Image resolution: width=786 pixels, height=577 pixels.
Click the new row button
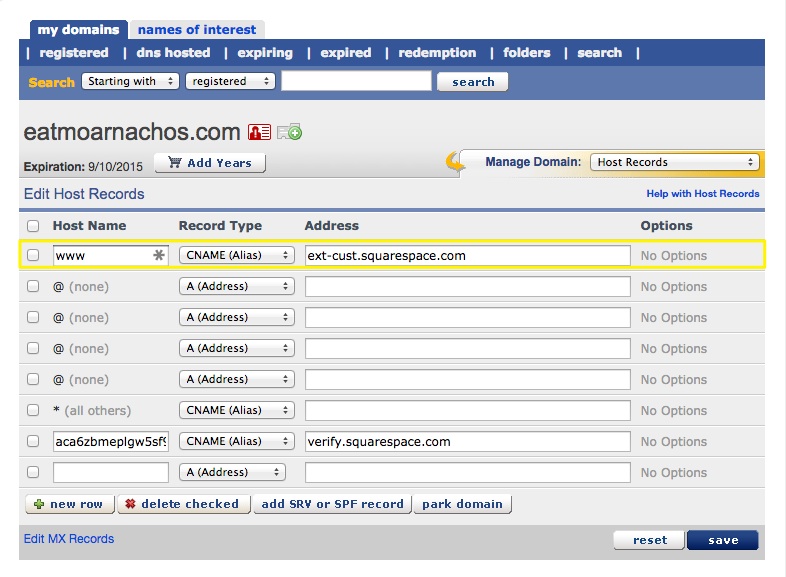click(68, 504)
